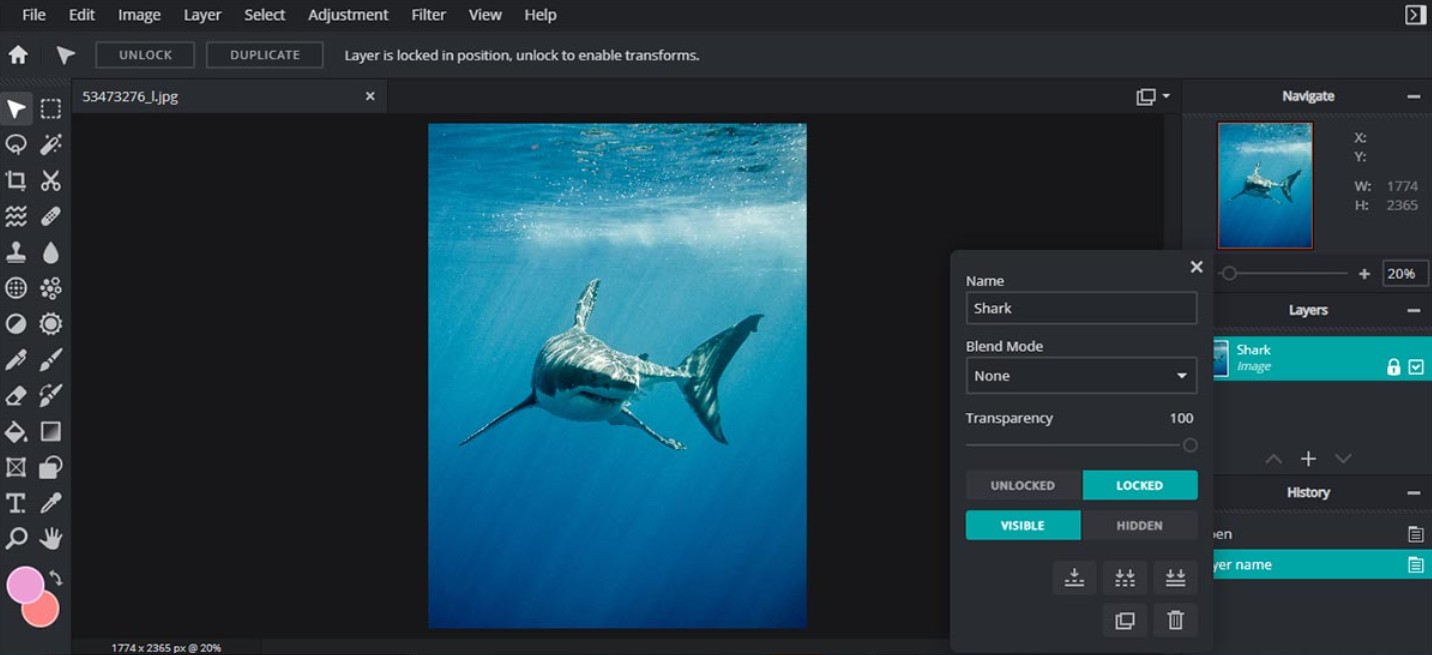
Task: Activate the Hand pan tool
Action: (x=51, y=539)
